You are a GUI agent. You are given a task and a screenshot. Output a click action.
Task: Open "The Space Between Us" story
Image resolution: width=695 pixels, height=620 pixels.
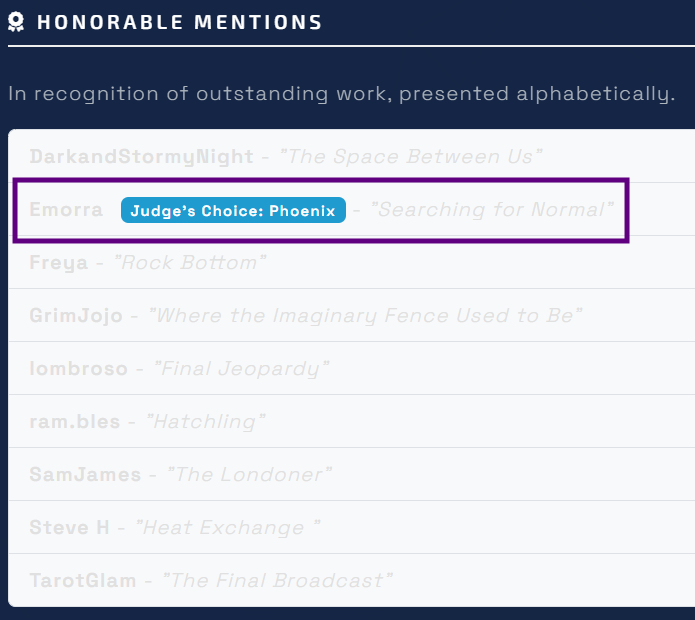pos(411,157)
